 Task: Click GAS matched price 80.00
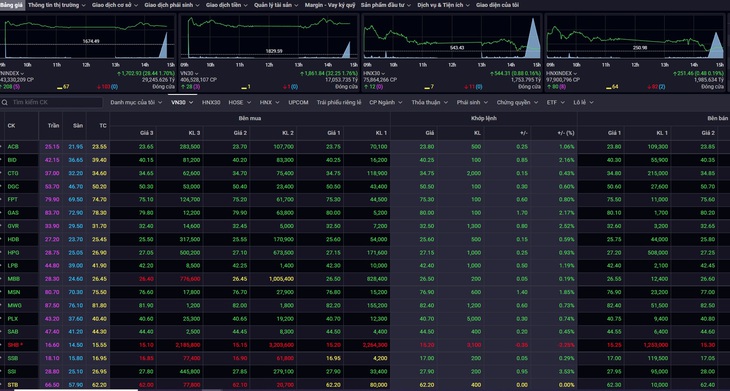click(x=427, y=213)
